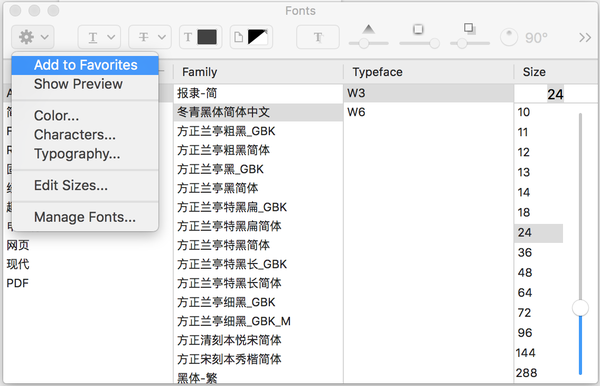Select font size 48
This screenshot has height=386, width=600.
539,272
